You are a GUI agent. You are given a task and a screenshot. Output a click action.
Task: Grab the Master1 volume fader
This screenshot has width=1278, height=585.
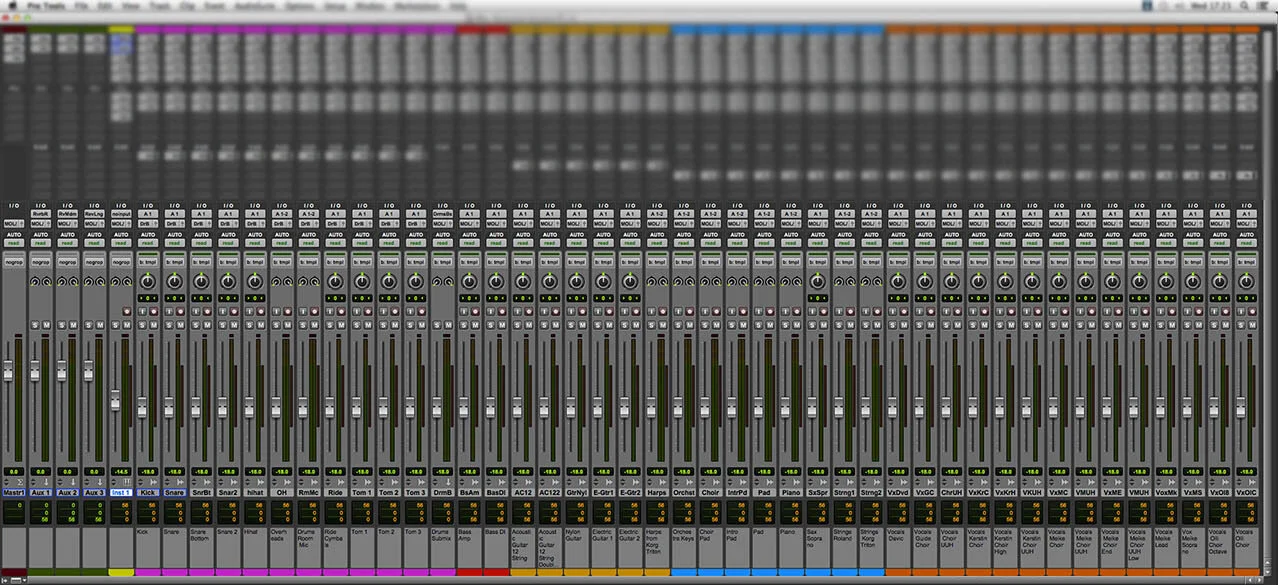click(x=9, y=370)
